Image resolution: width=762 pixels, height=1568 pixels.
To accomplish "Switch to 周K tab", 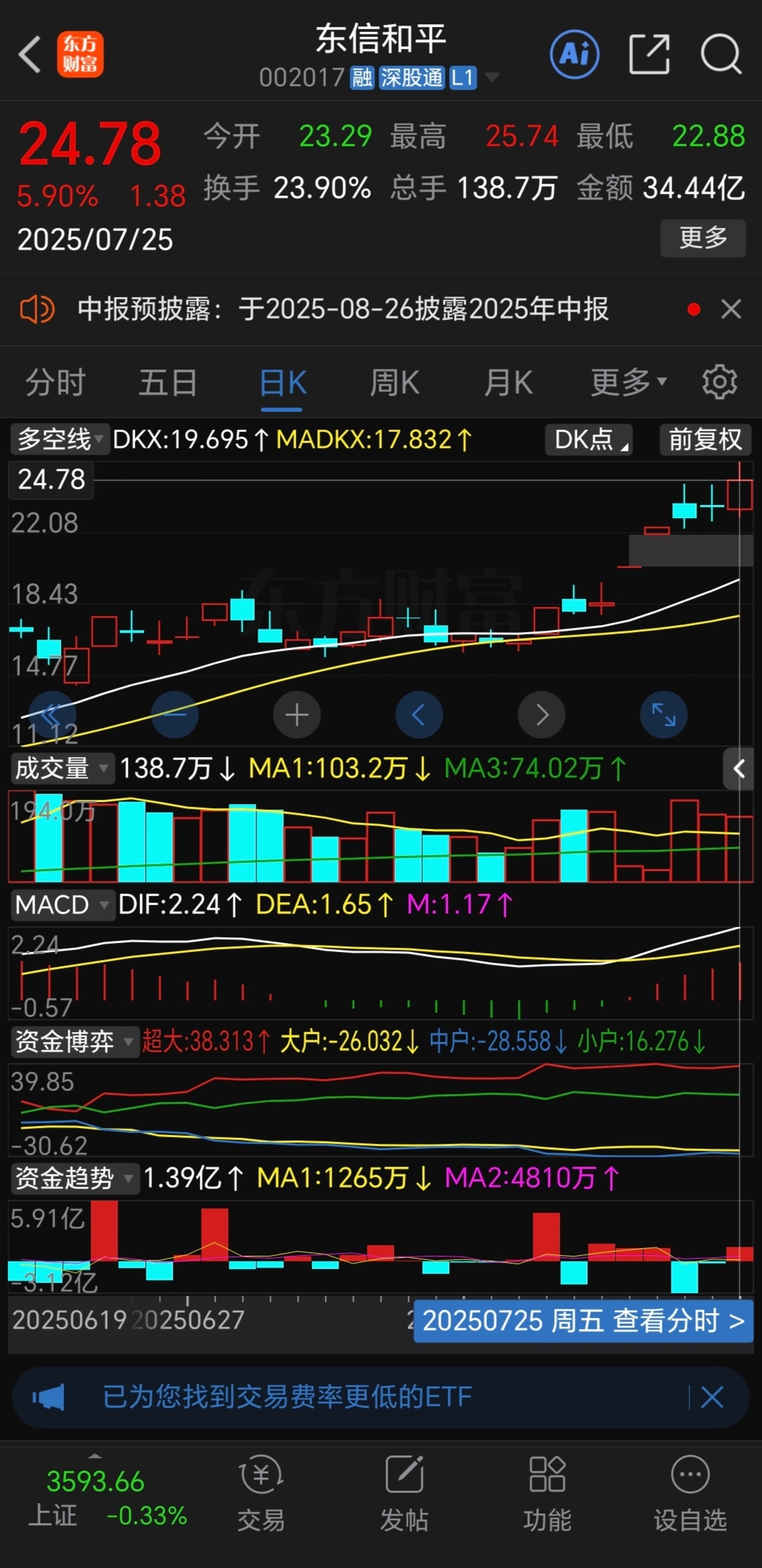I will [x=394, y=383].
